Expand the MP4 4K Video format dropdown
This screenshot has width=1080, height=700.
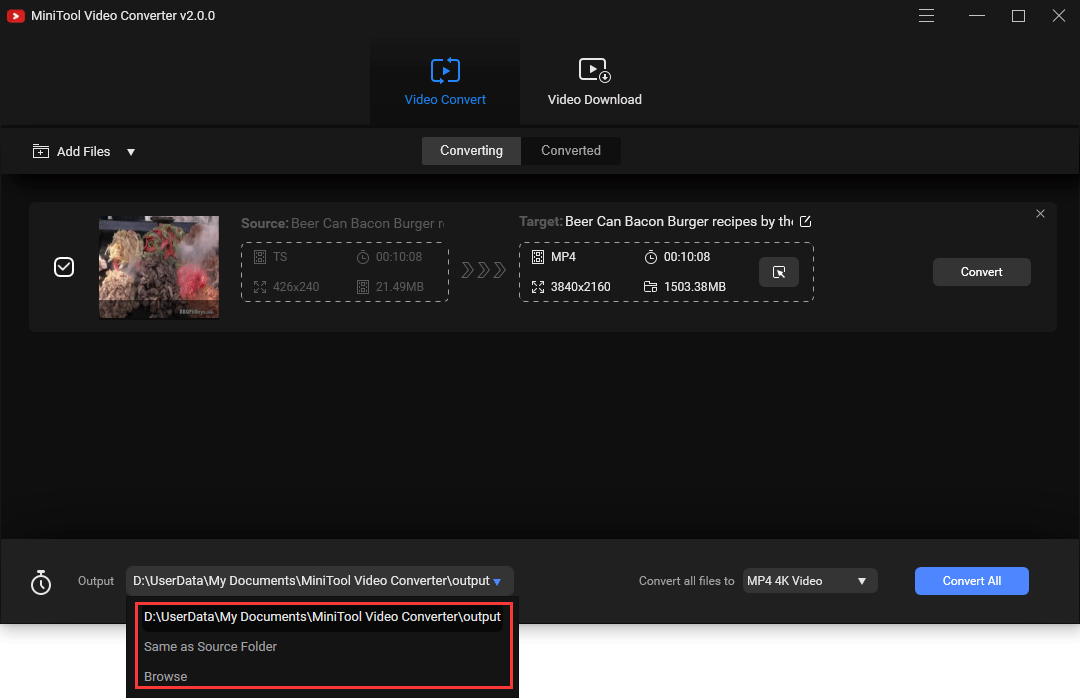coord(861,581)
